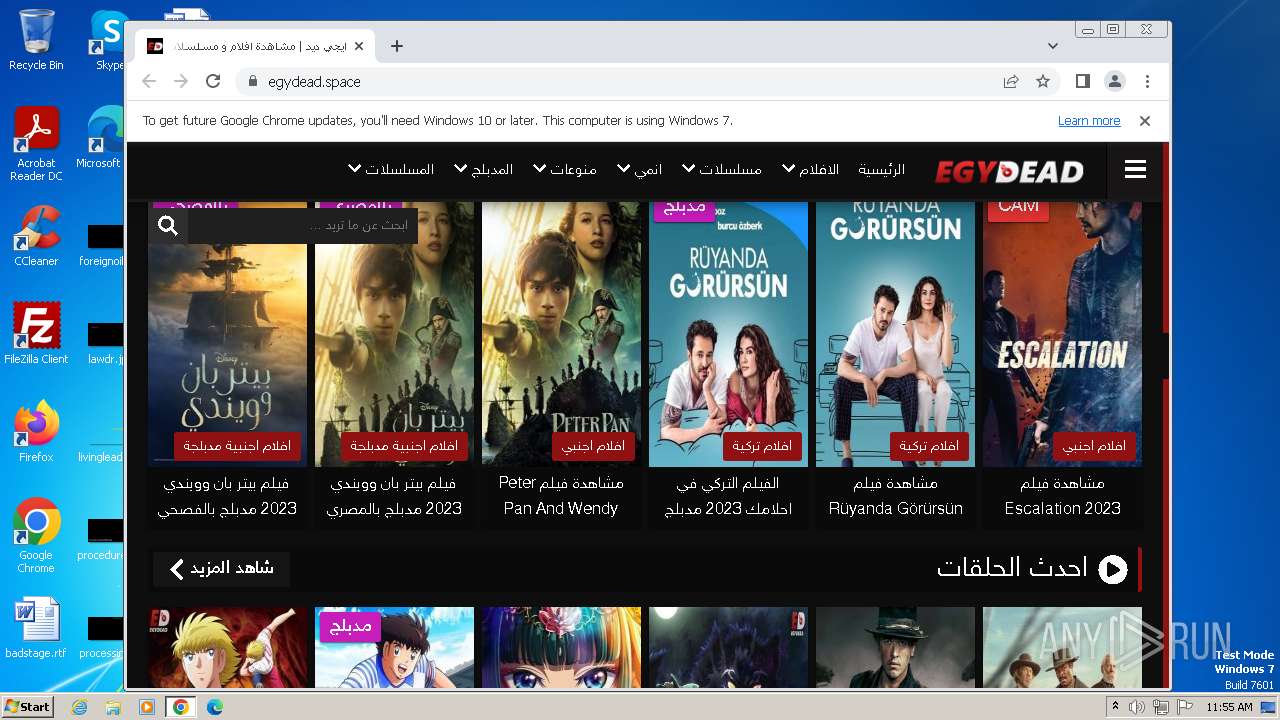Open File Explorer from taskbar
The width and height of the screenshot is (1280, 720).
[113, 707]
